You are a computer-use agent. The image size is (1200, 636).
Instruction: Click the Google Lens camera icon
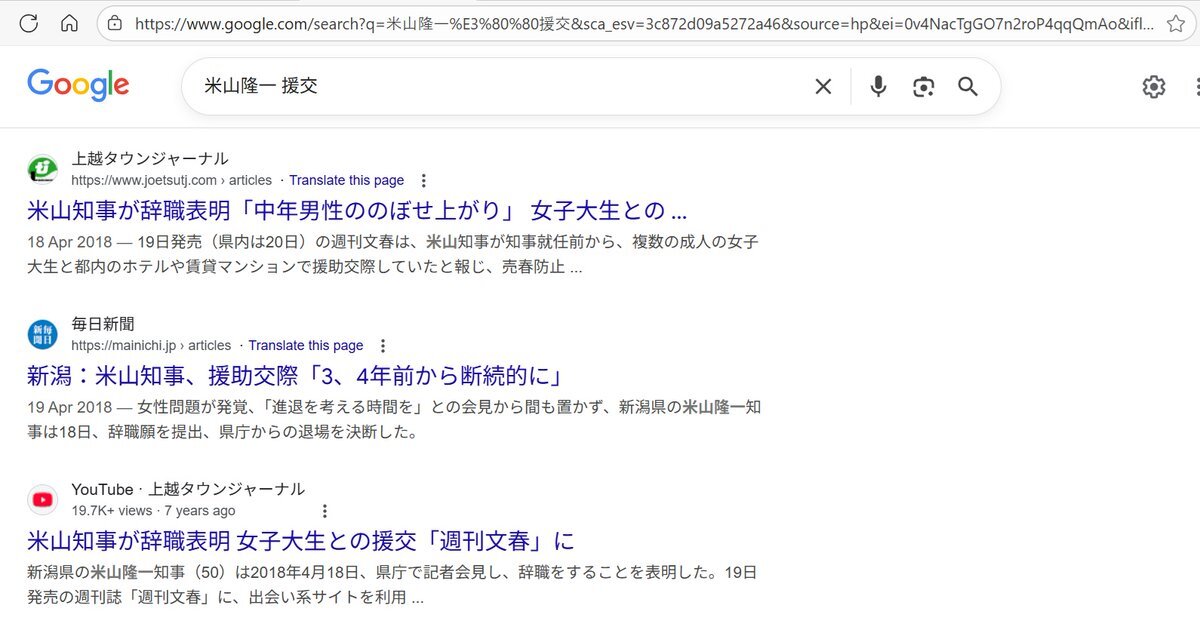tap(923, 87)
